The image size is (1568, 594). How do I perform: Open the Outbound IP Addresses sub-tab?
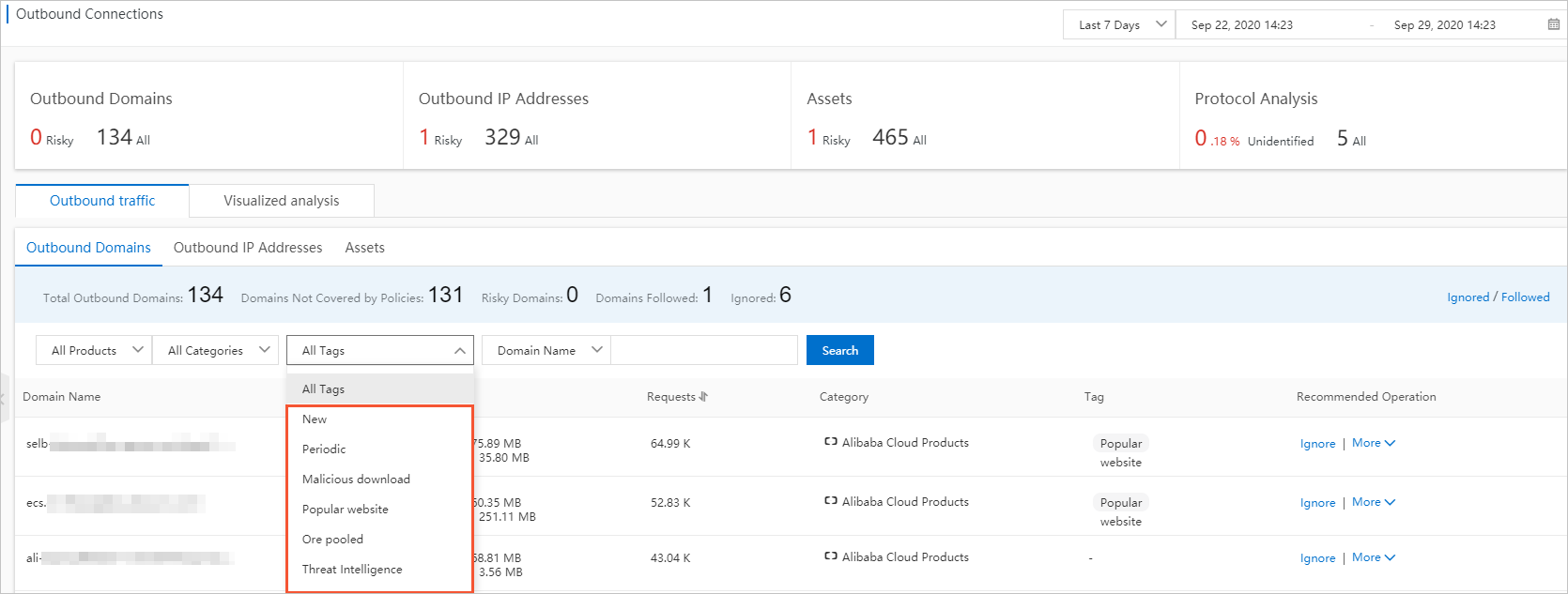click(248, 248)
